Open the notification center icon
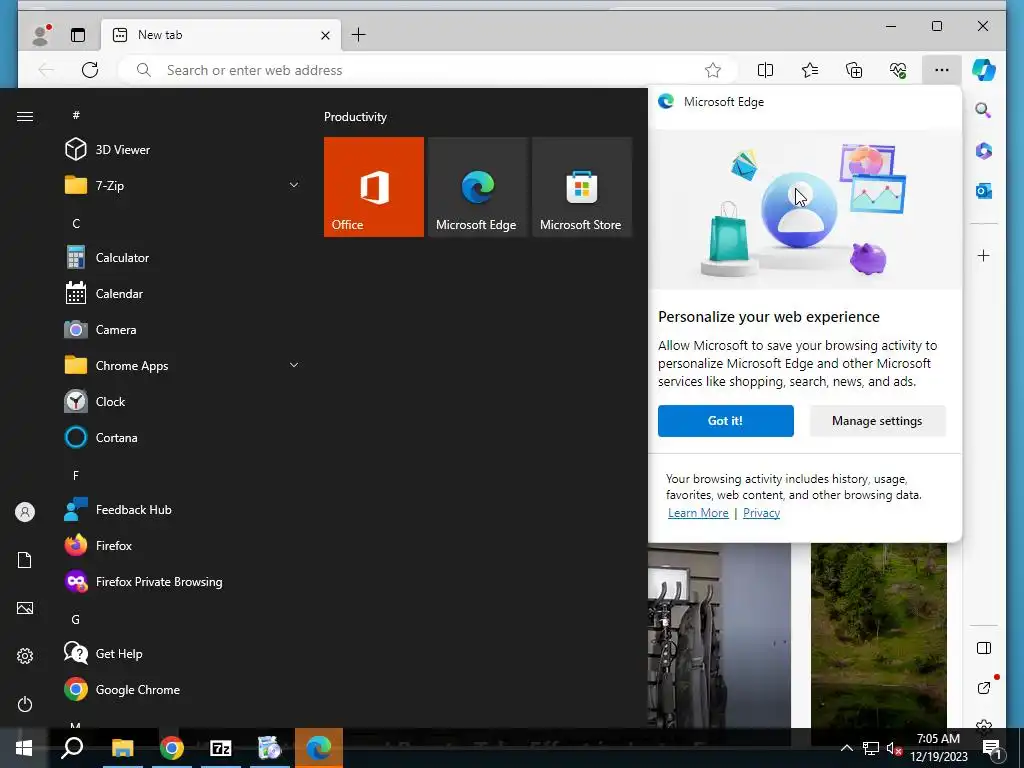 pyautogui.click(x=991, y=748)
